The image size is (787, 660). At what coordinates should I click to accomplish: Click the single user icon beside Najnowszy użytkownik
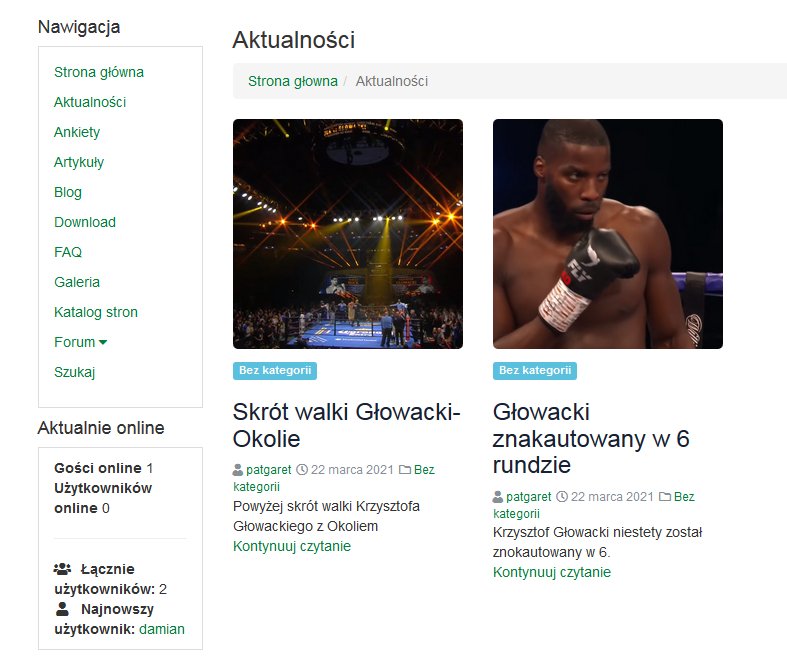62,609
